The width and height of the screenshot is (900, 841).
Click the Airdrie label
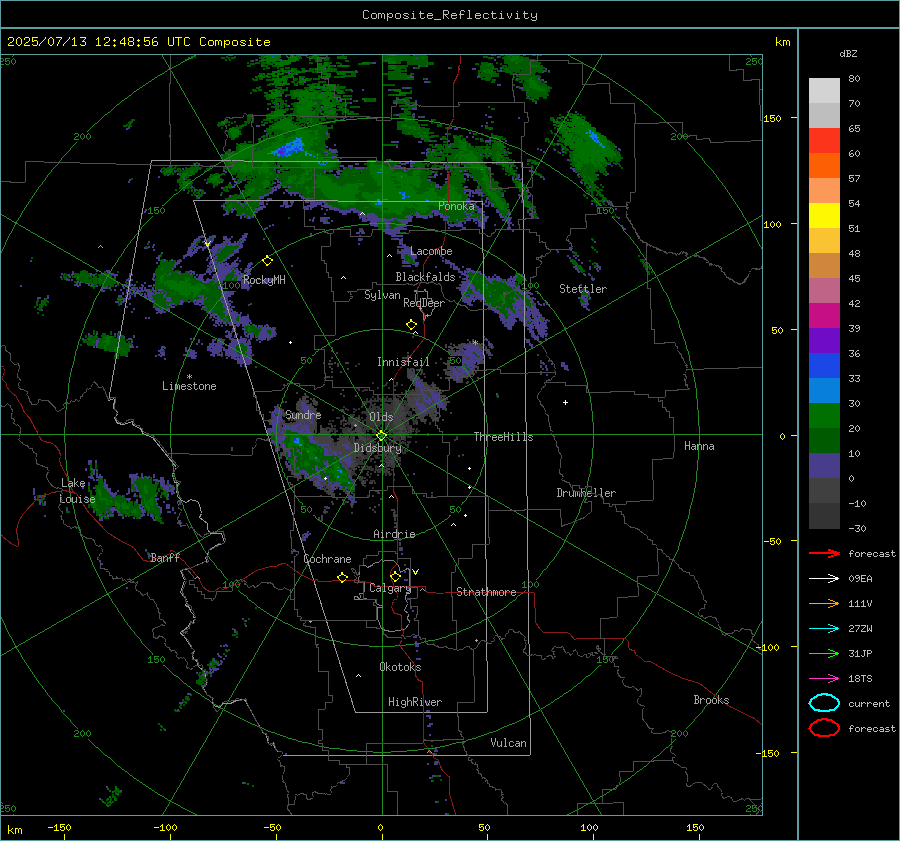(x=394, y=534)
